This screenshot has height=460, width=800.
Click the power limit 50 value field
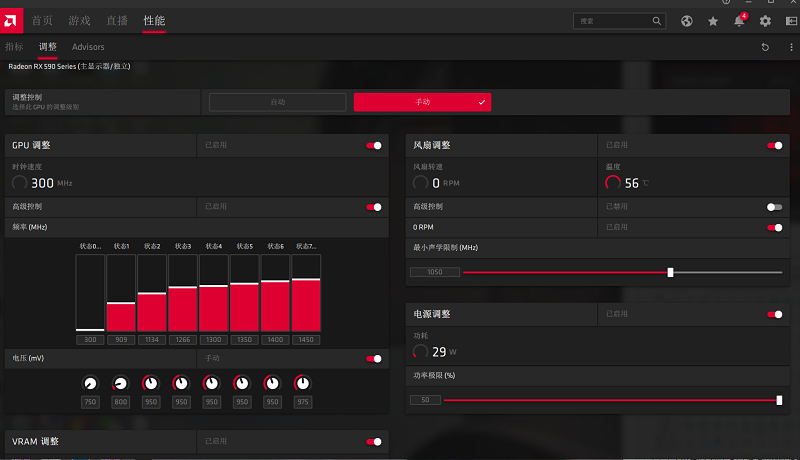pyautogui.click(x=425, y=400)
